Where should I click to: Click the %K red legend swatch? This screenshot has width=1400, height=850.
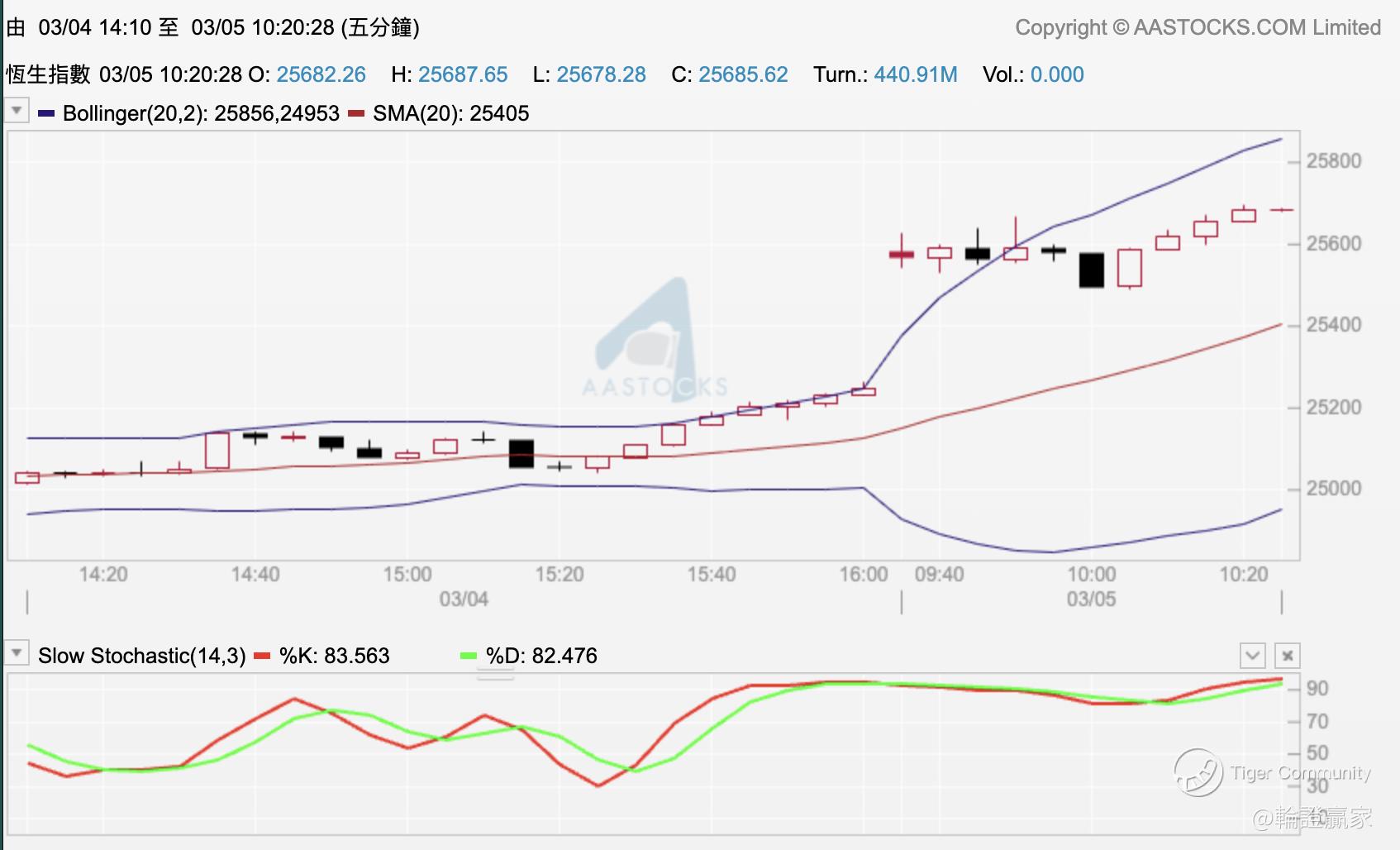[262, 656]
